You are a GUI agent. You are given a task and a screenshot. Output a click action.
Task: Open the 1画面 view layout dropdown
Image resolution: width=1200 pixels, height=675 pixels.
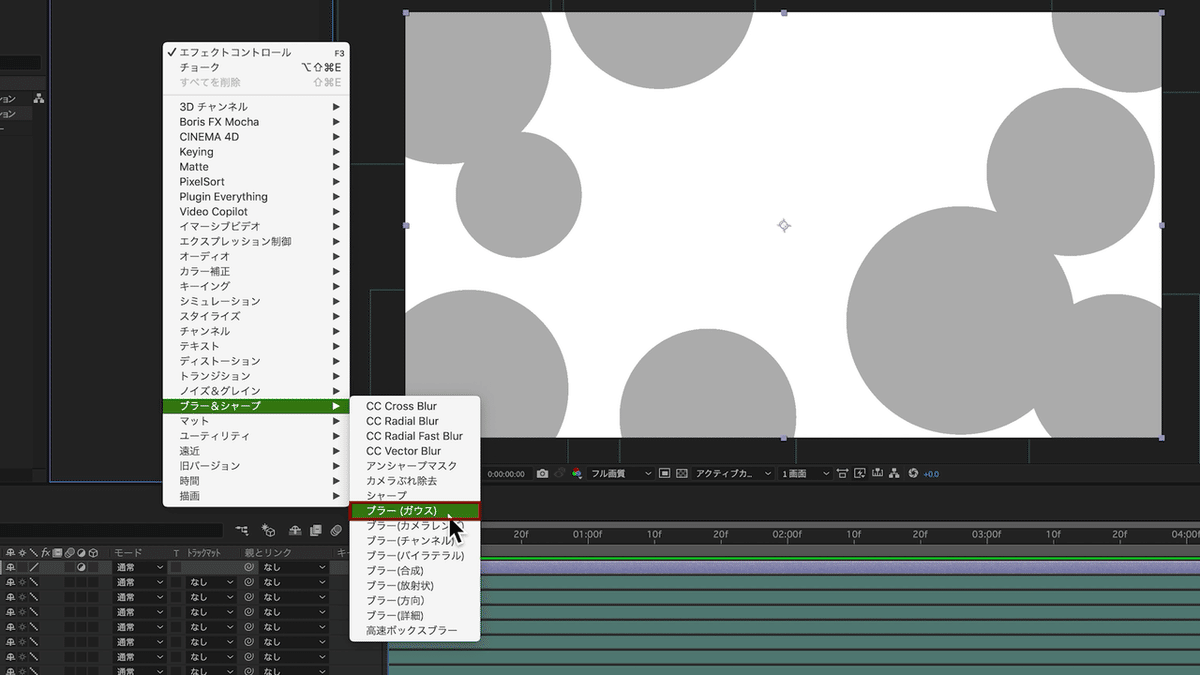(805, 473)
